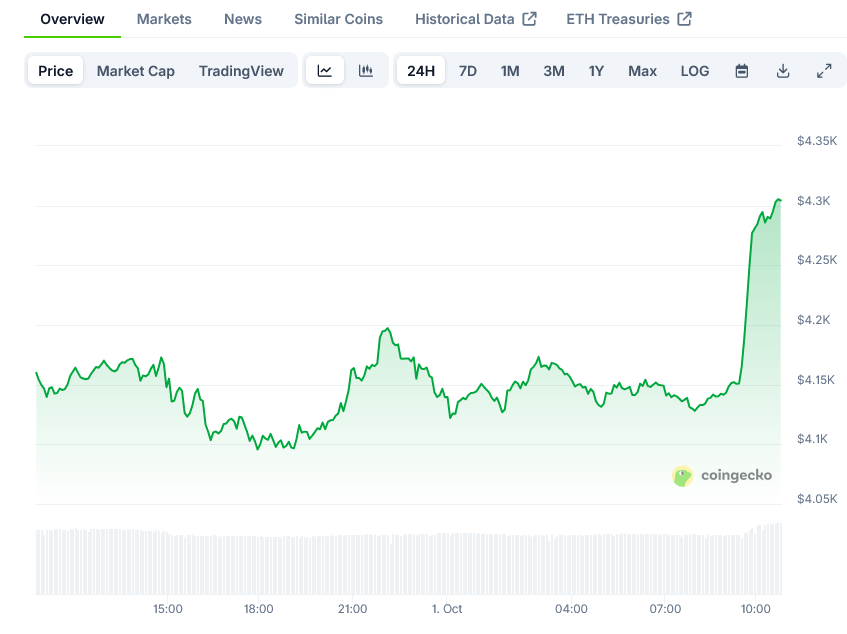Click the download chart icon
The width and height of the screenshot is (847, 634).
click(x=783, y=70)
